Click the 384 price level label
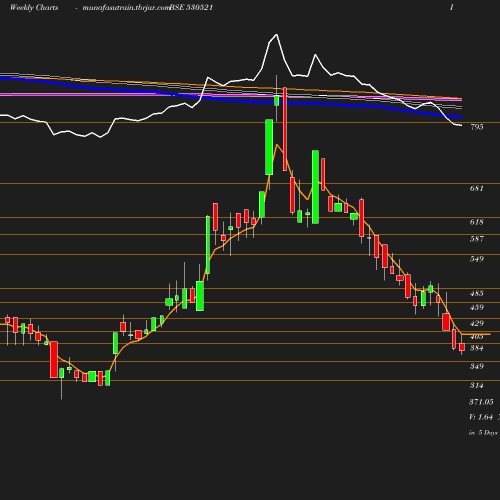Image resolution: width=500 pixels, height=500 pixels. click(x=477, y=348)
